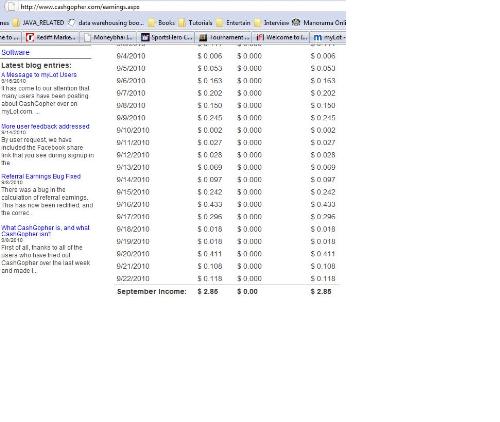Open the Interview bookmarks folder

click(271, 23)
